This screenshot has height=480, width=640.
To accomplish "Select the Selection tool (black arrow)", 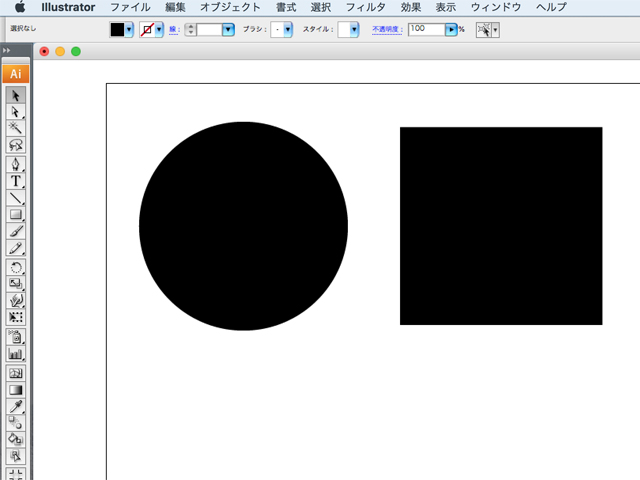I will pos(16,95).
